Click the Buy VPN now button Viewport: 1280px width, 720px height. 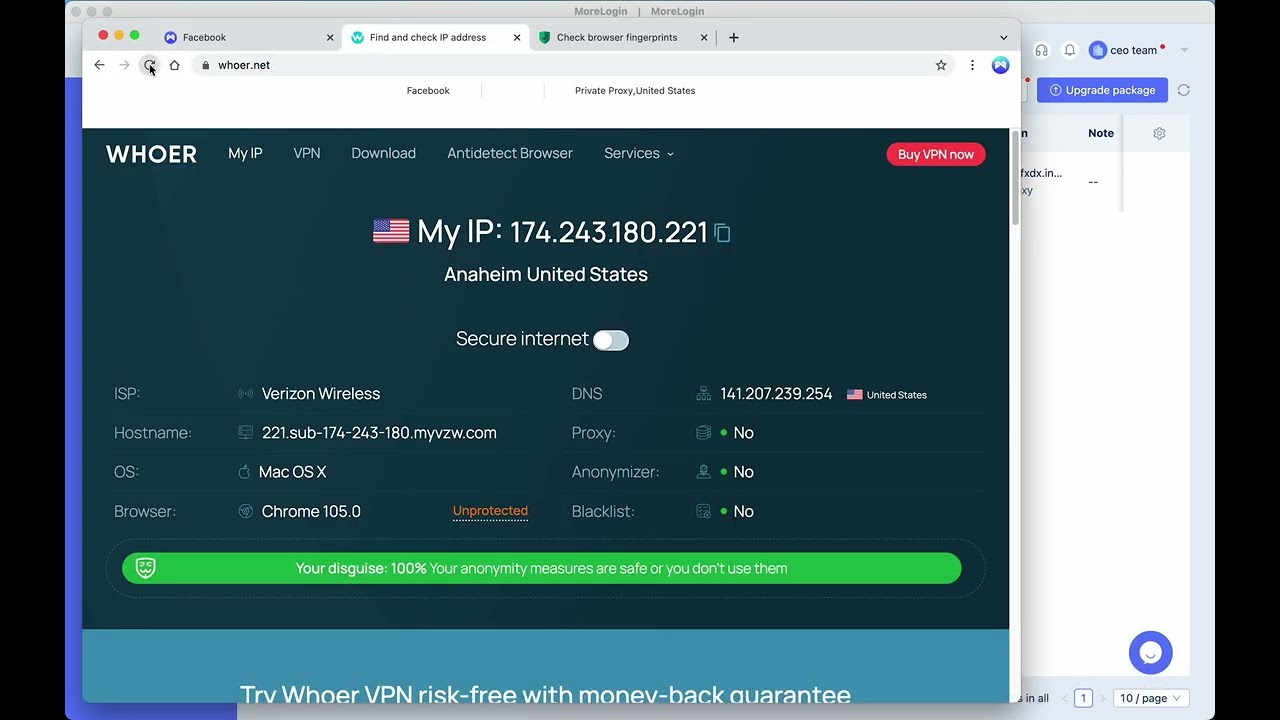tap(936, 154)
